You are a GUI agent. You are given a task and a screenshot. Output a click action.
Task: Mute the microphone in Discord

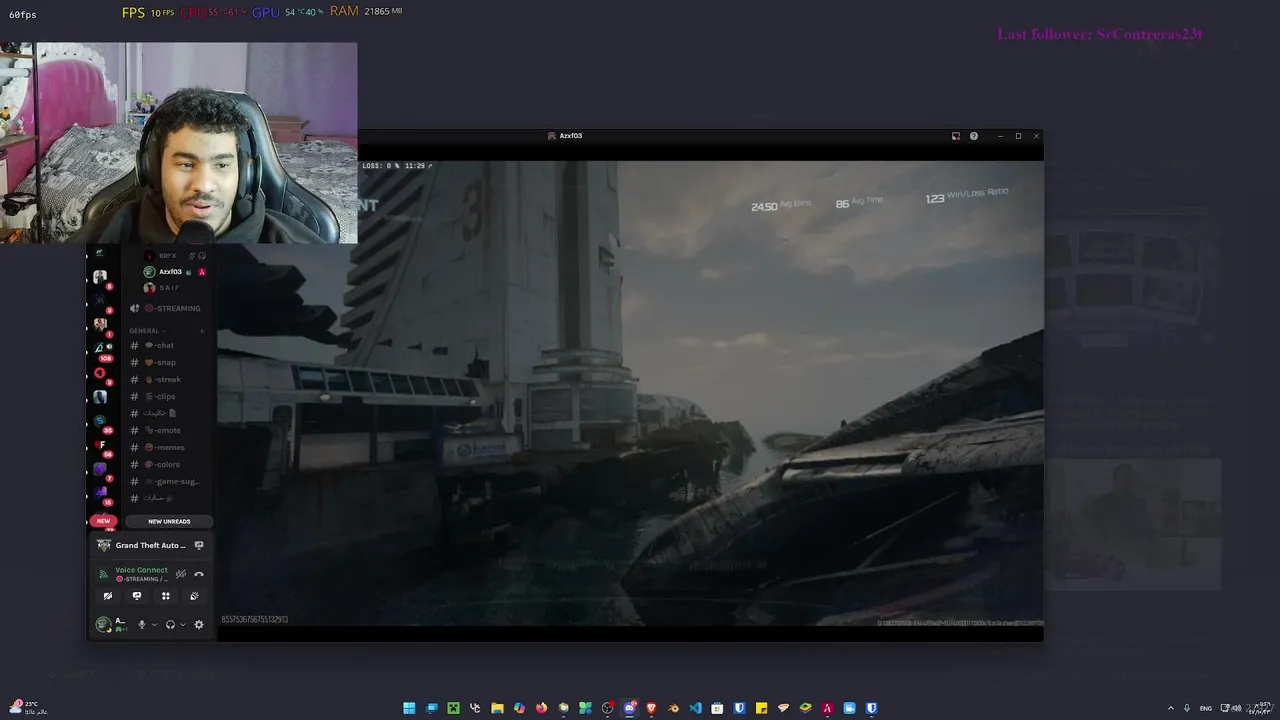pos(142,625)
